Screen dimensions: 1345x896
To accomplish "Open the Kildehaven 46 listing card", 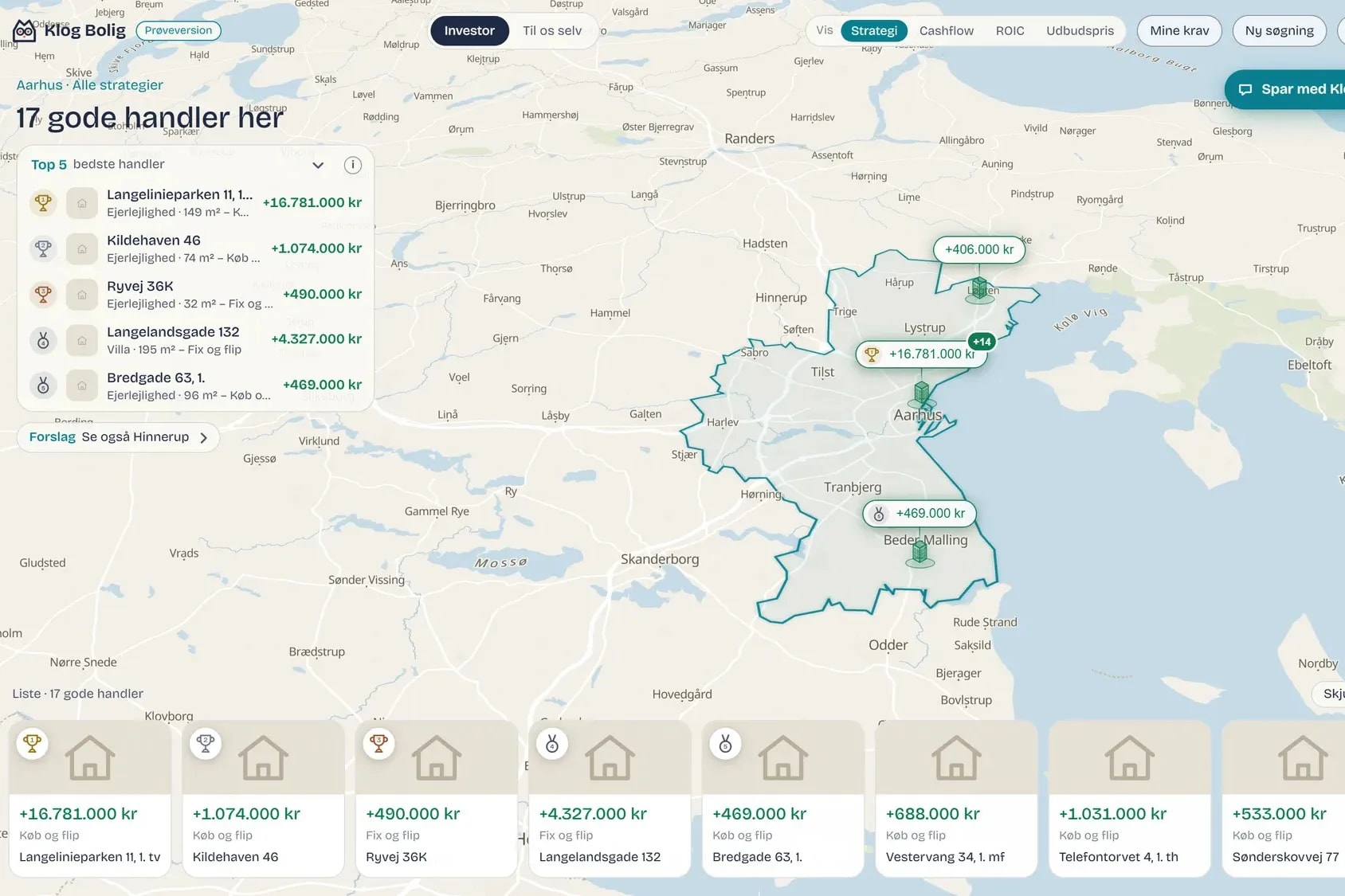I will coord(263,798).
